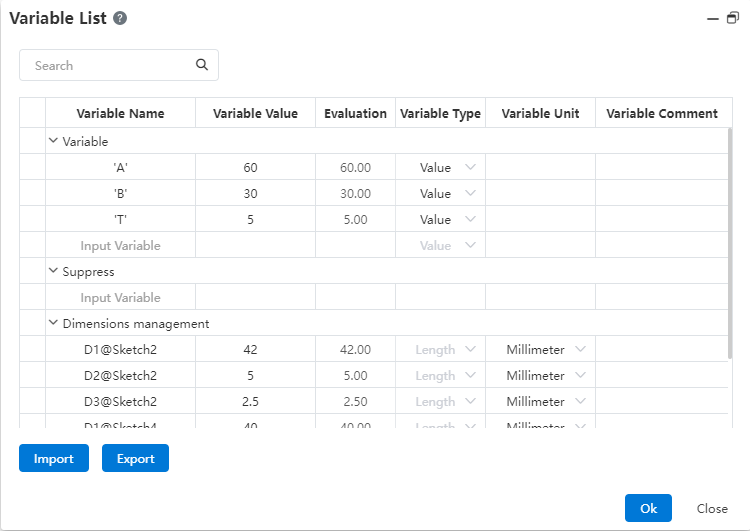This screenshot has height=531, width=750.
Task: Click the Variable Value column header
Action: [x=255, y=113]
